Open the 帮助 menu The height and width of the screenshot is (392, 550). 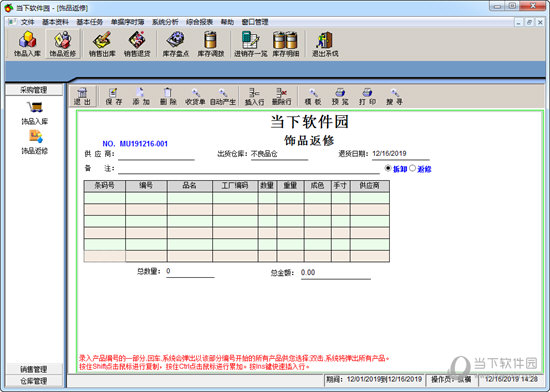click(x=227, y=22)
